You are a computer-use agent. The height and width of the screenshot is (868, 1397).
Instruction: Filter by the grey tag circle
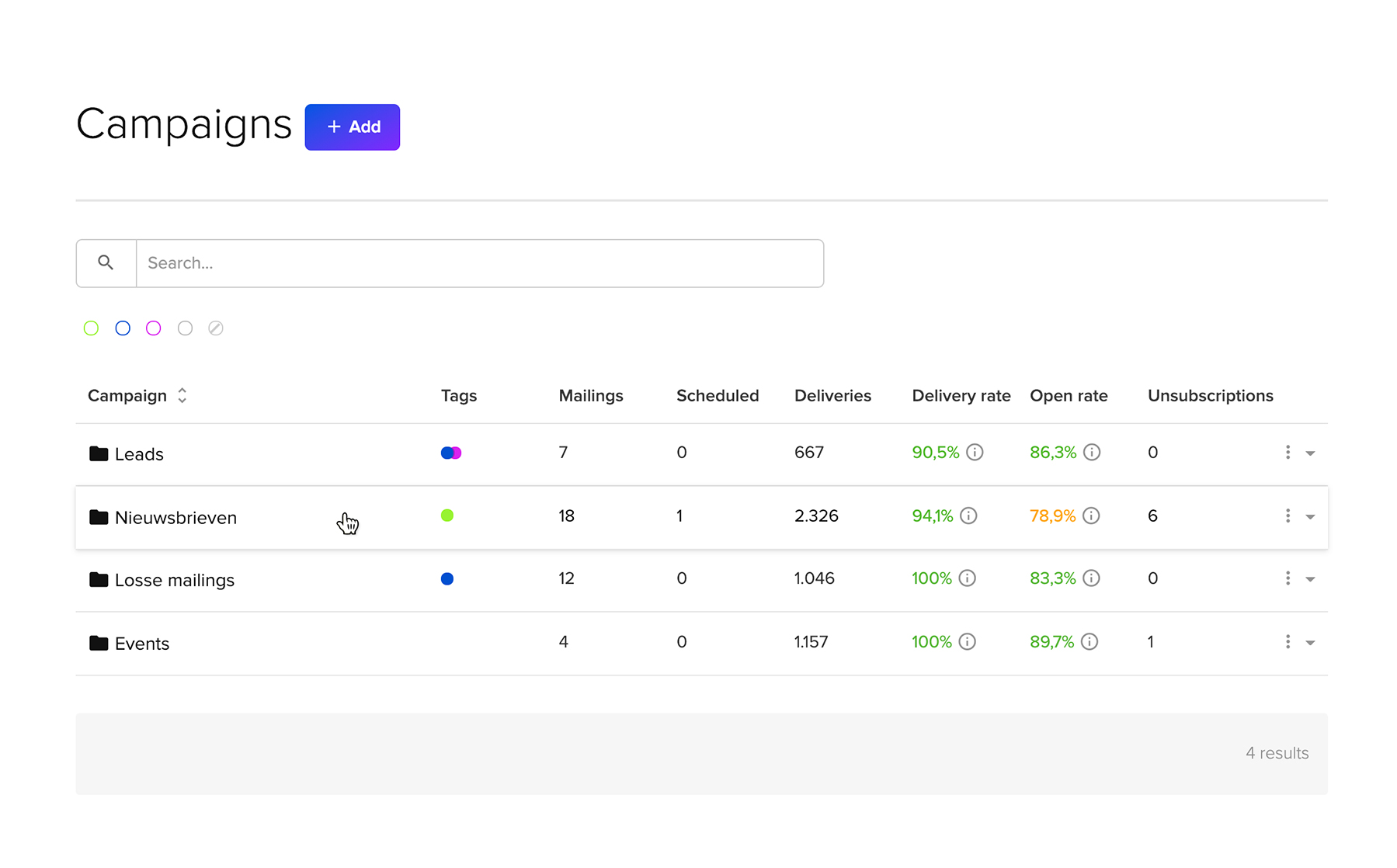[185, 328]
